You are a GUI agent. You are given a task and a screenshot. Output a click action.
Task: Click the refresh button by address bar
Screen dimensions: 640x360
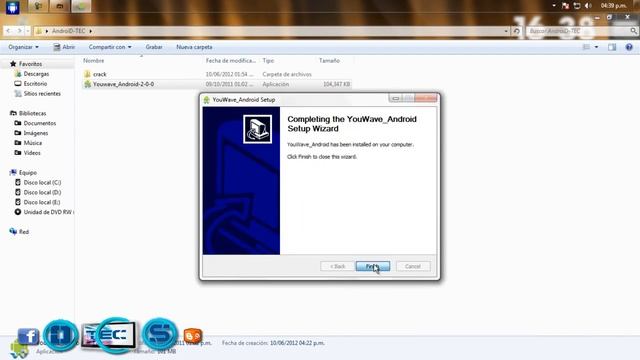point(516,31)
